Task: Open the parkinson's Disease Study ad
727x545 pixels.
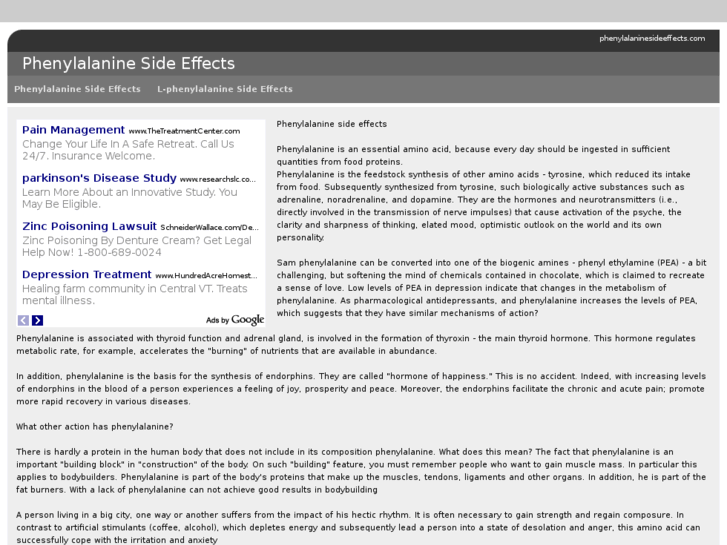Action: pos(99,178)
